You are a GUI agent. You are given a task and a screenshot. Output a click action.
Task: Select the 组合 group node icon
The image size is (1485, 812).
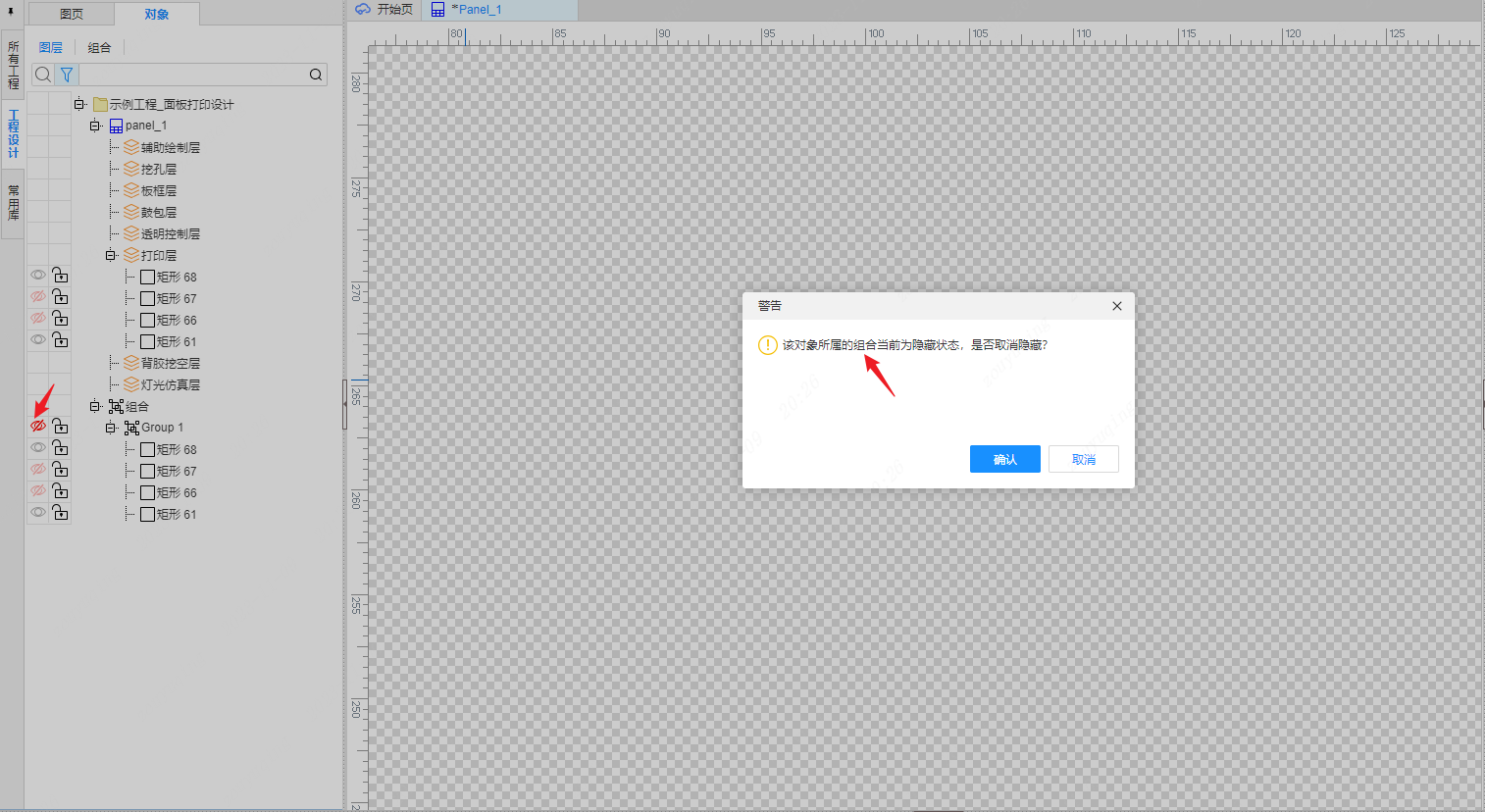point(116,406)
